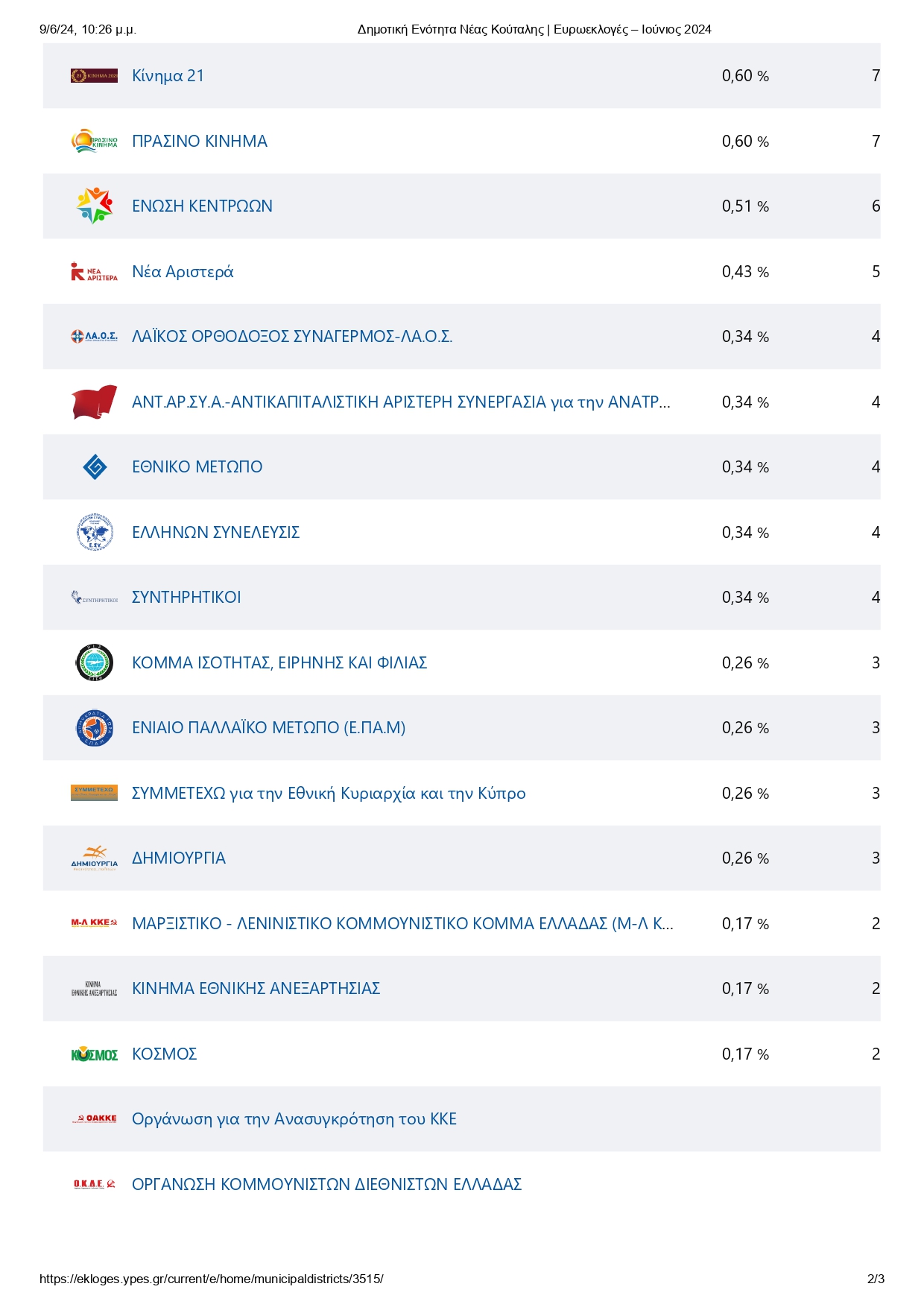
Task: Open the ΣΥΝΤΗΡΗΤΙΚΟΙ party link
Action: [x=186, y=598]
